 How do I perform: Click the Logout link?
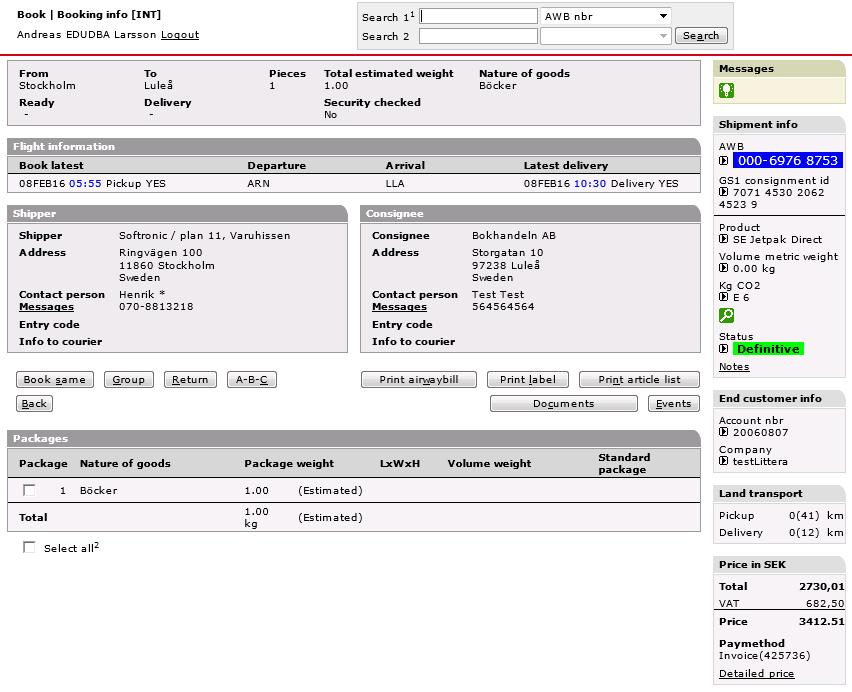point(180,35)
